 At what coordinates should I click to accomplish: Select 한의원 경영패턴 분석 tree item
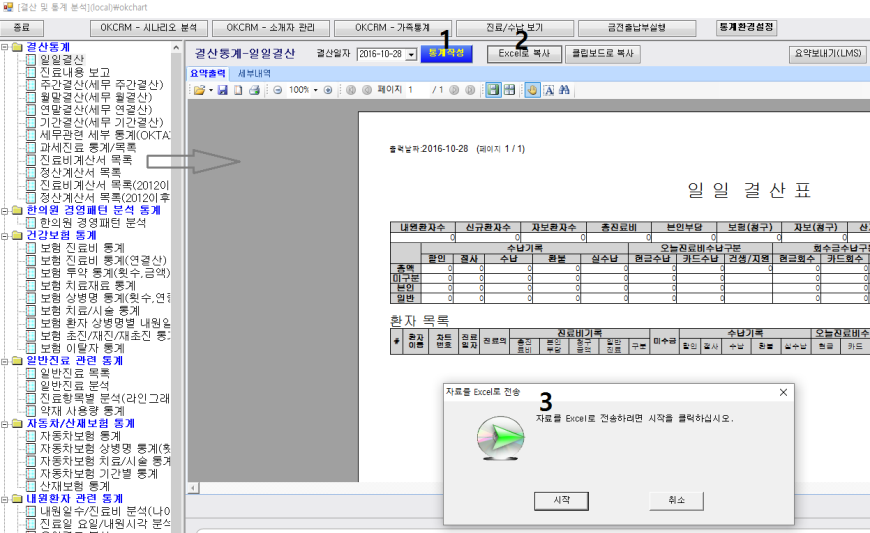[93, 222]
